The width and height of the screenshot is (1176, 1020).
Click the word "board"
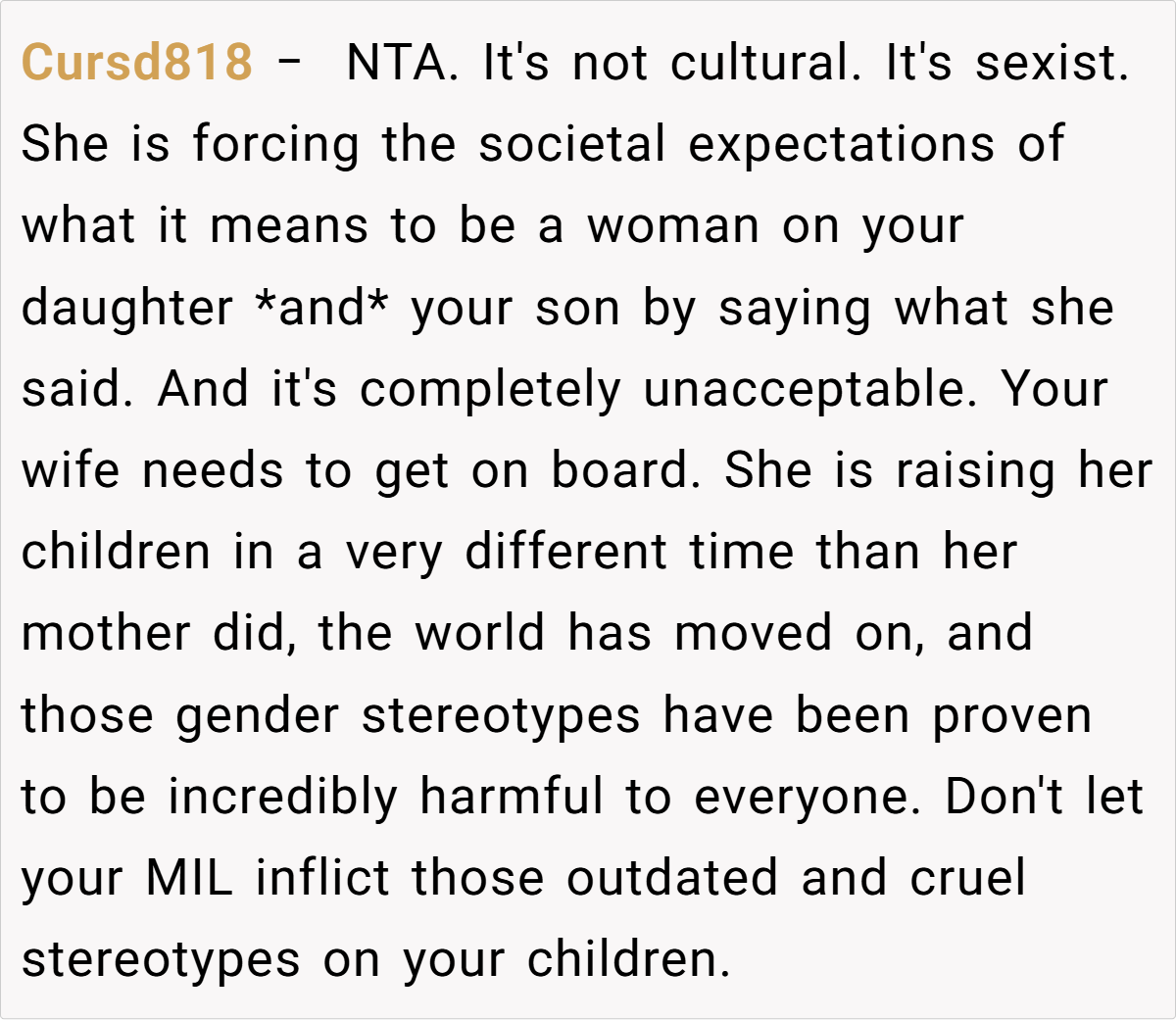point(621,471)
